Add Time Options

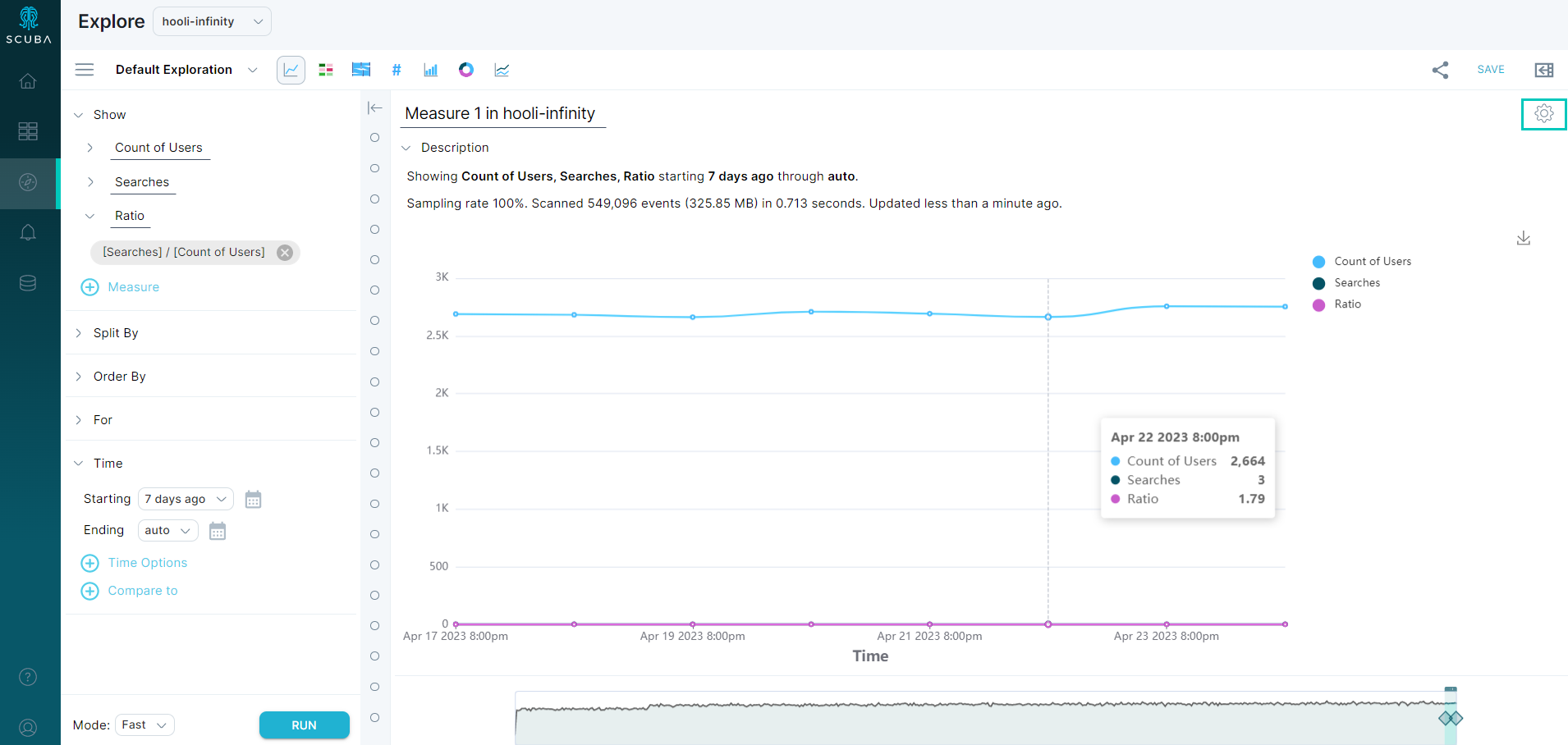pos(135,563)
